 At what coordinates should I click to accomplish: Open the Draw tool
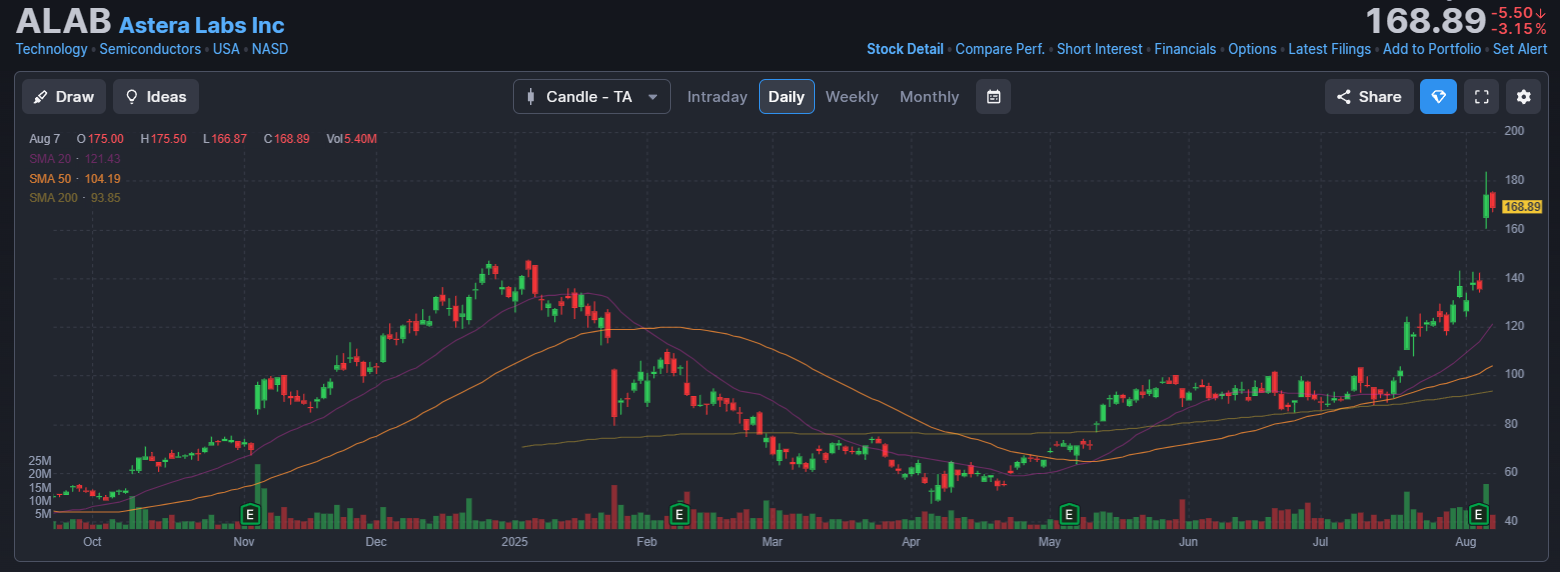click(64, 97)
